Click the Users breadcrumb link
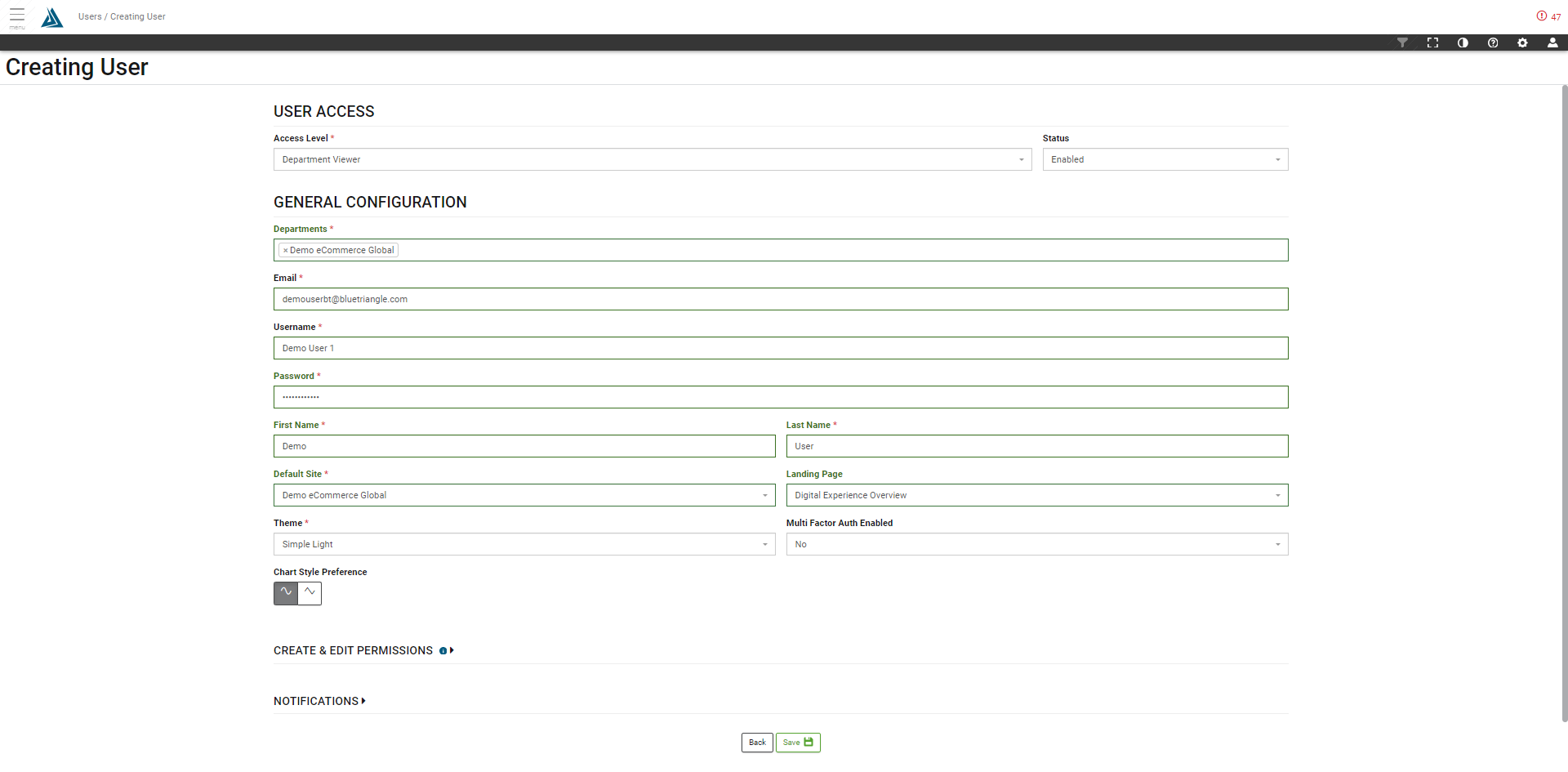1568x772 pixels. [x=90, y=16]
